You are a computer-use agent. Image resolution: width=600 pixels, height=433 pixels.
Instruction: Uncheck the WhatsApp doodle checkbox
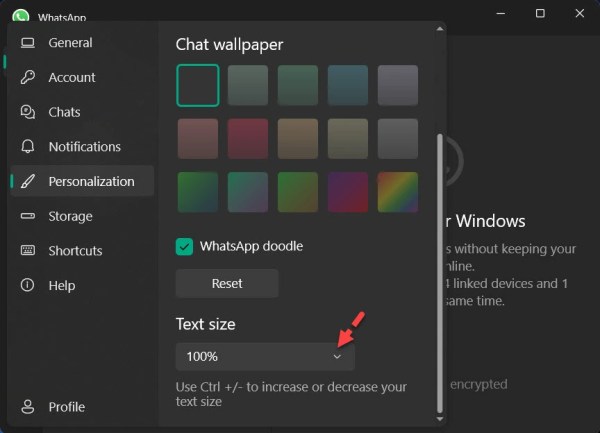(x=184, y=246)
